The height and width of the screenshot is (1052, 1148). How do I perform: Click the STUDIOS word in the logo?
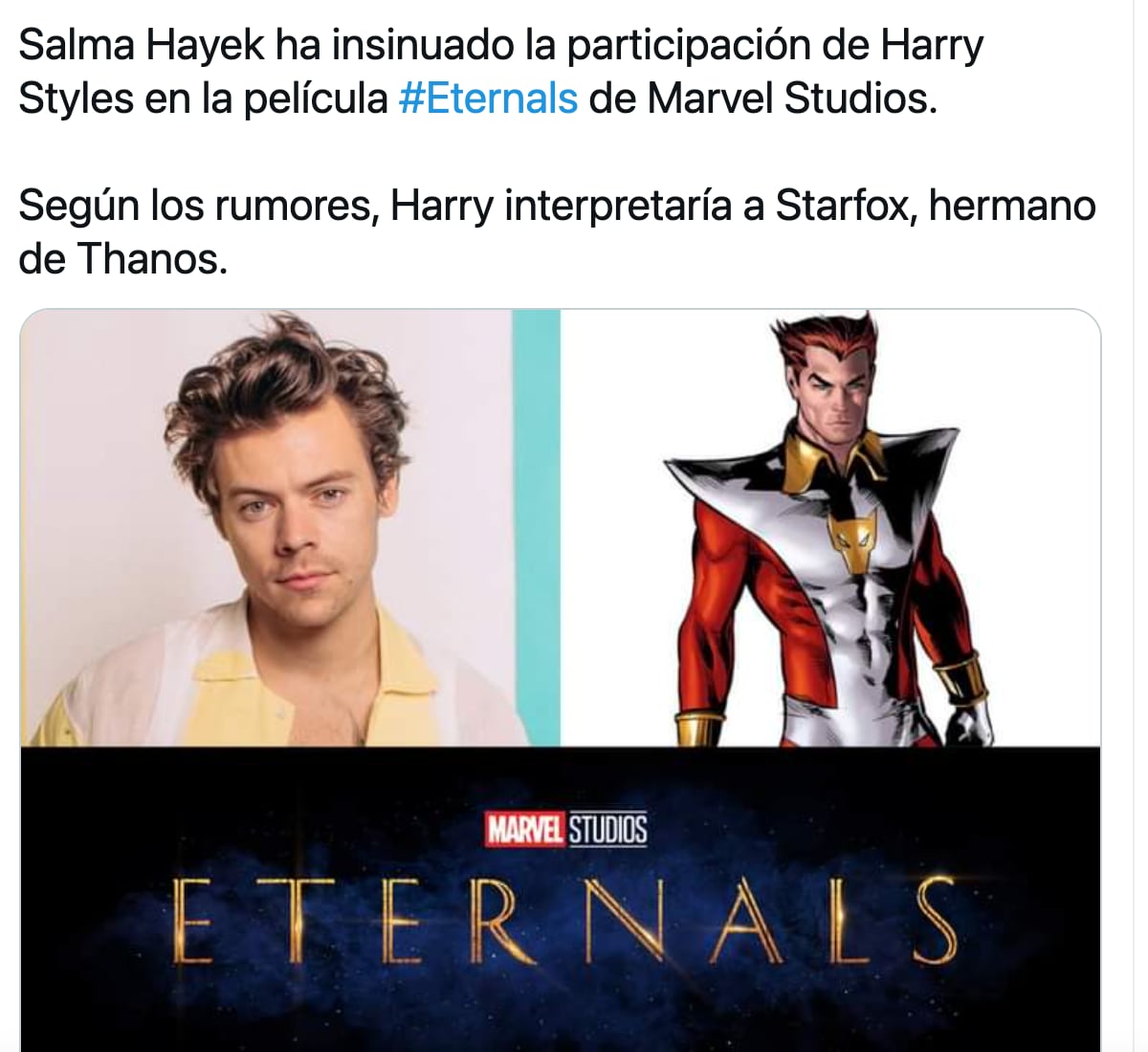tap(608, 829)
